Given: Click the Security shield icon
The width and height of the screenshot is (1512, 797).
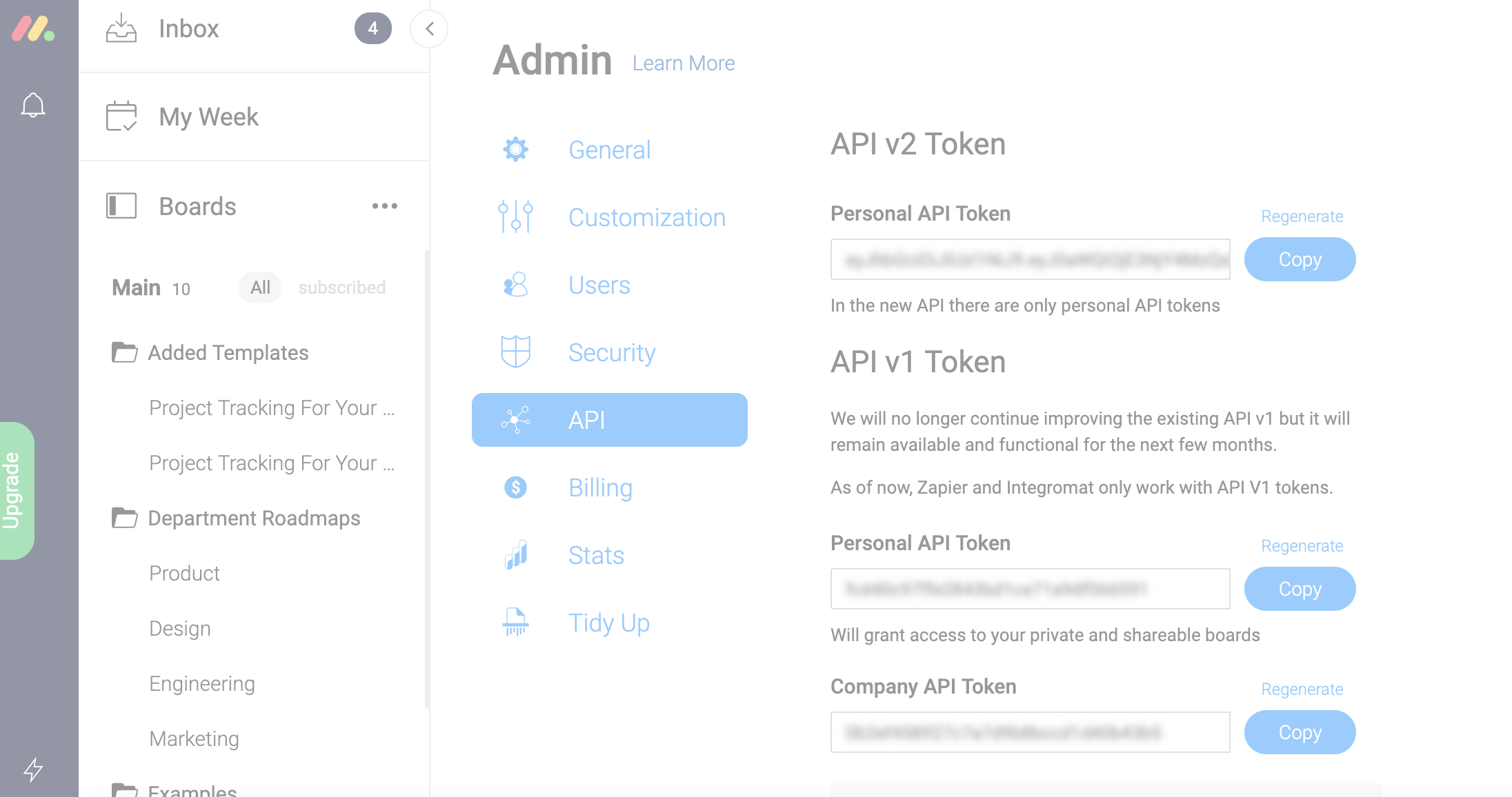Looking at the screenshot, I should click(x=515, y=352).
